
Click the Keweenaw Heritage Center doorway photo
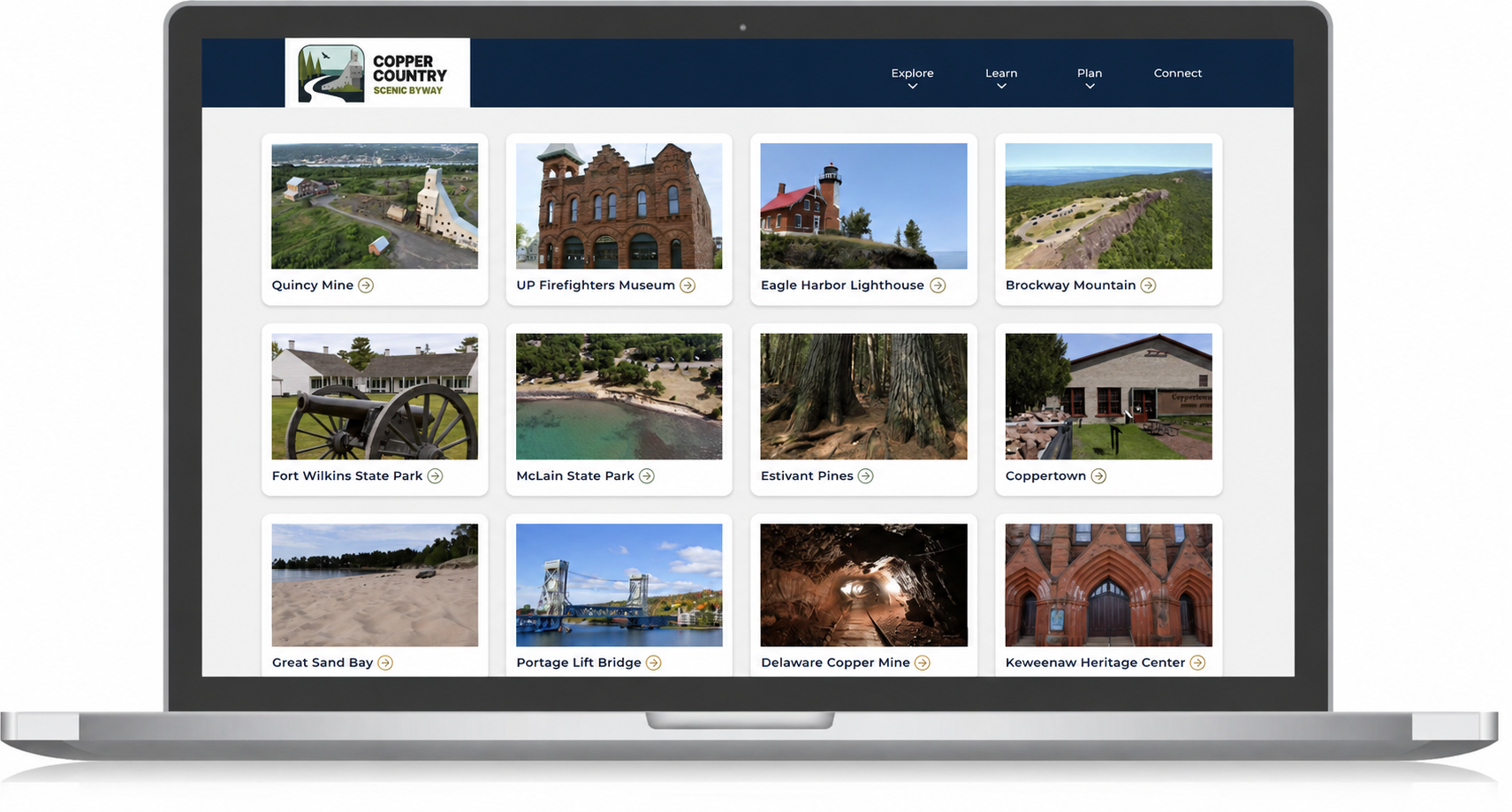[1109, 585]
